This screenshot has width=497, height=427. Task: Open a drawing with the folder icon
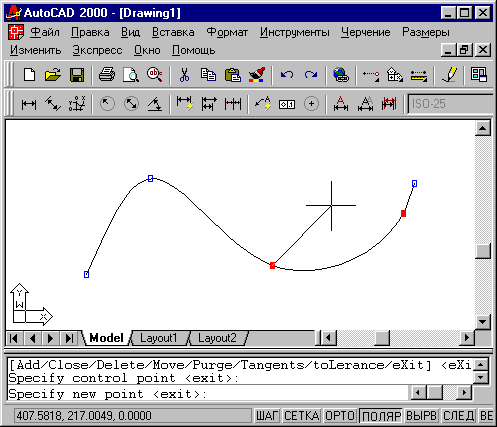pos(53,75)
